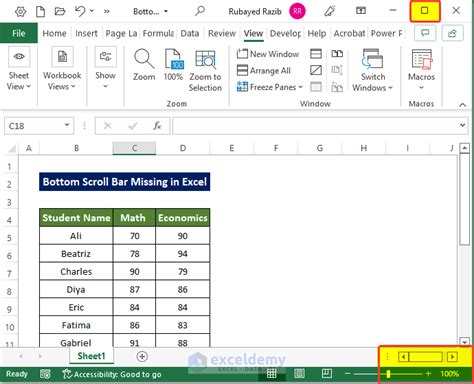474x384 pixels.
Task: Click Zoom to Selection
Action: point(205,71)
